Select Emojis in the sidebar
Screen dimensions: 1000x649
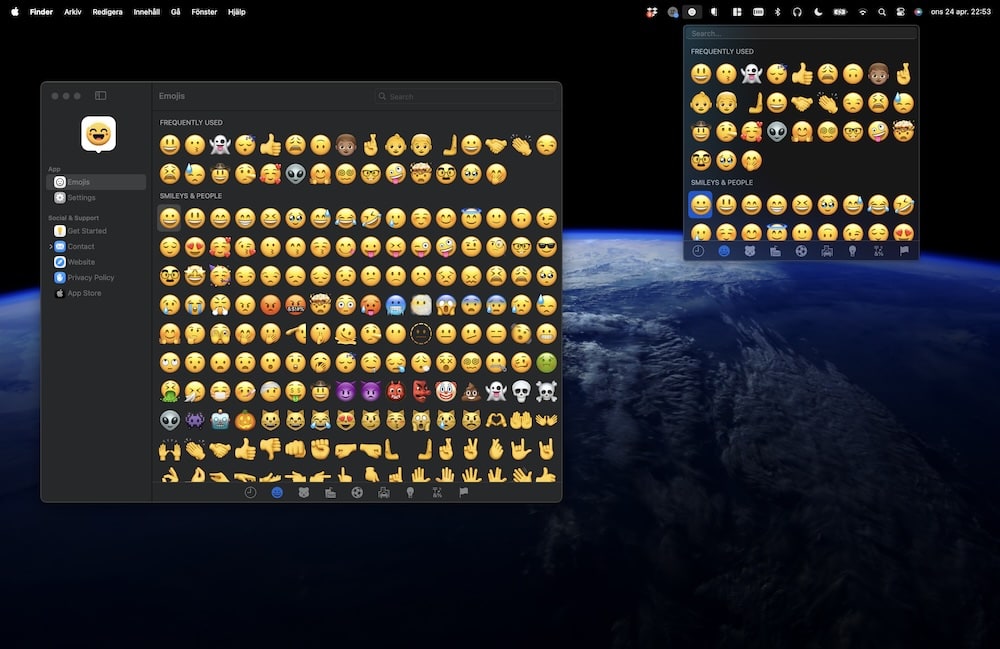[x=96, y=182]
